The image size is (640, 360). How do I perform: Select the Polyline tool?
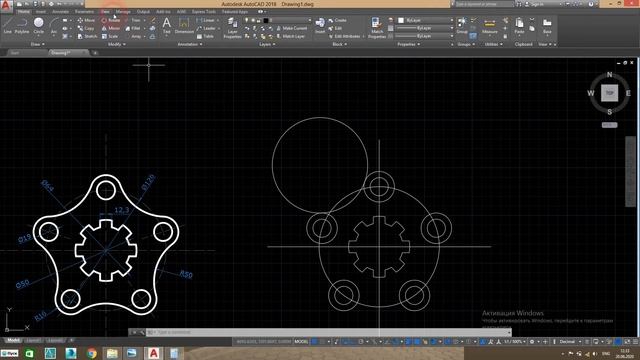[x=22, y=25]
